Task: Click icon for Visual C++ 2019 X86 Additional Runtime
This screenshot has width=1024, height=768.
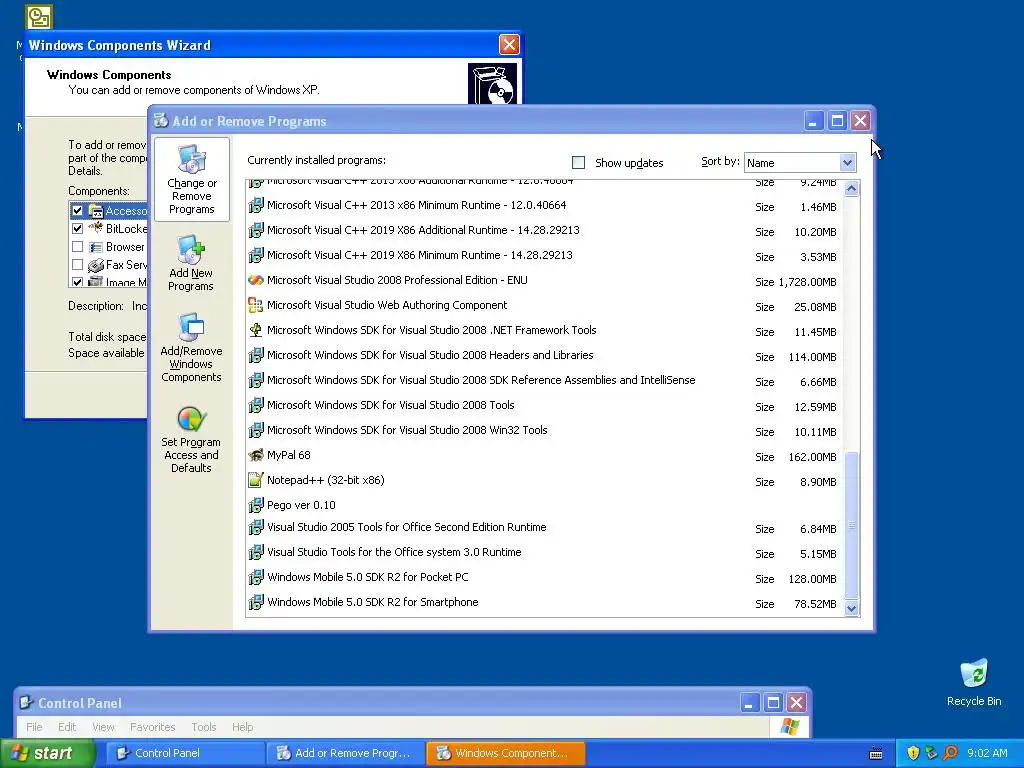Action: 255,230
